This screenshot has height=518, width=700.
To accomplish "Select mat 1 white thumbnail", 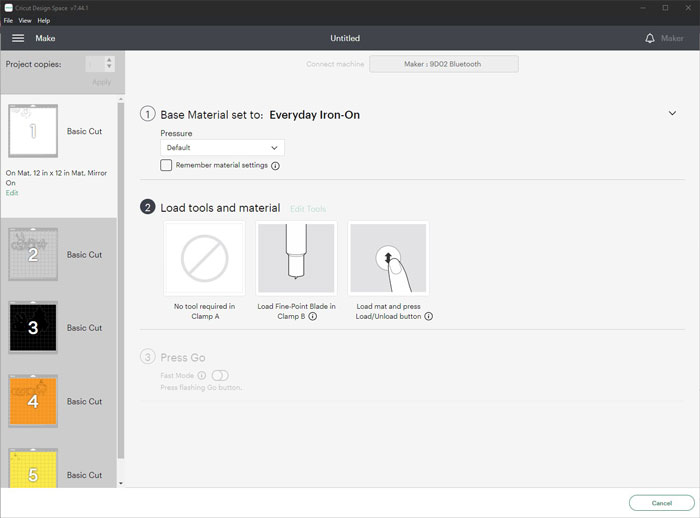I will point(33,131).
